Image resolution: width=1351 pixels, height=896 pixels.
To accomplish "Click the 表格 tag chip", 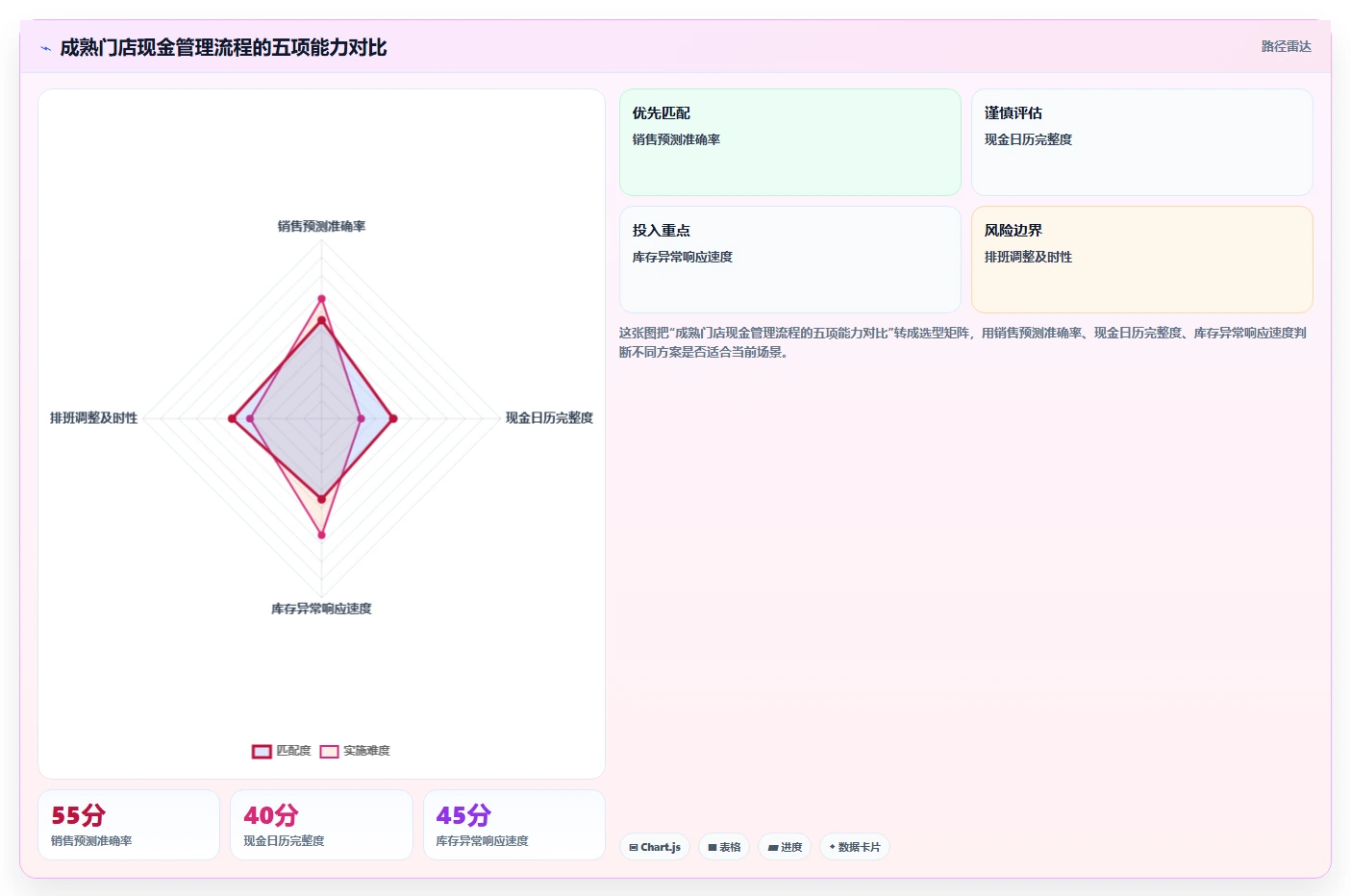I will tap(724, 847).
